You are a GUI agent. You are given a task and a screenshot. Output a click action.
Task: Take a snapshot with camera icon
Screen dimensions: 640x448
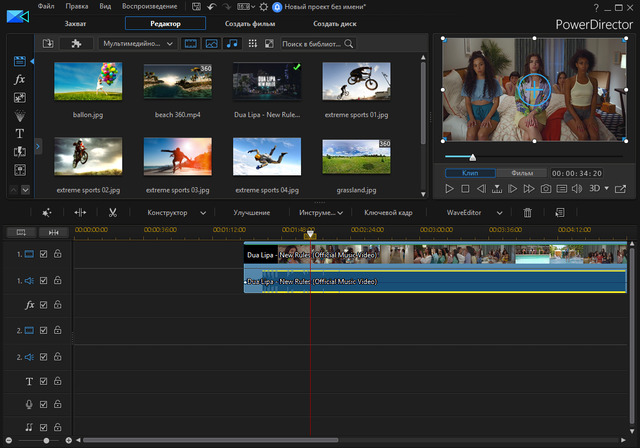[546, 189]
